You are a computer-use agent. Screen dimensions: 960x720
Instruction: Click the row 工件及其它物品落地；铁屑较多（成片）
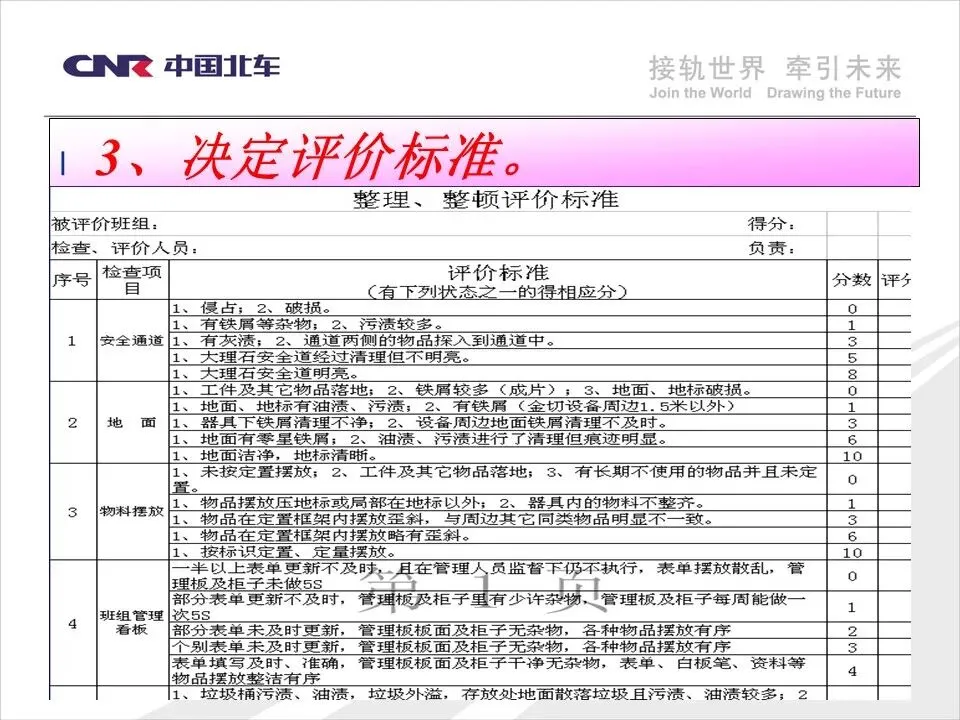pyautogui.click(x=498, y=390)
